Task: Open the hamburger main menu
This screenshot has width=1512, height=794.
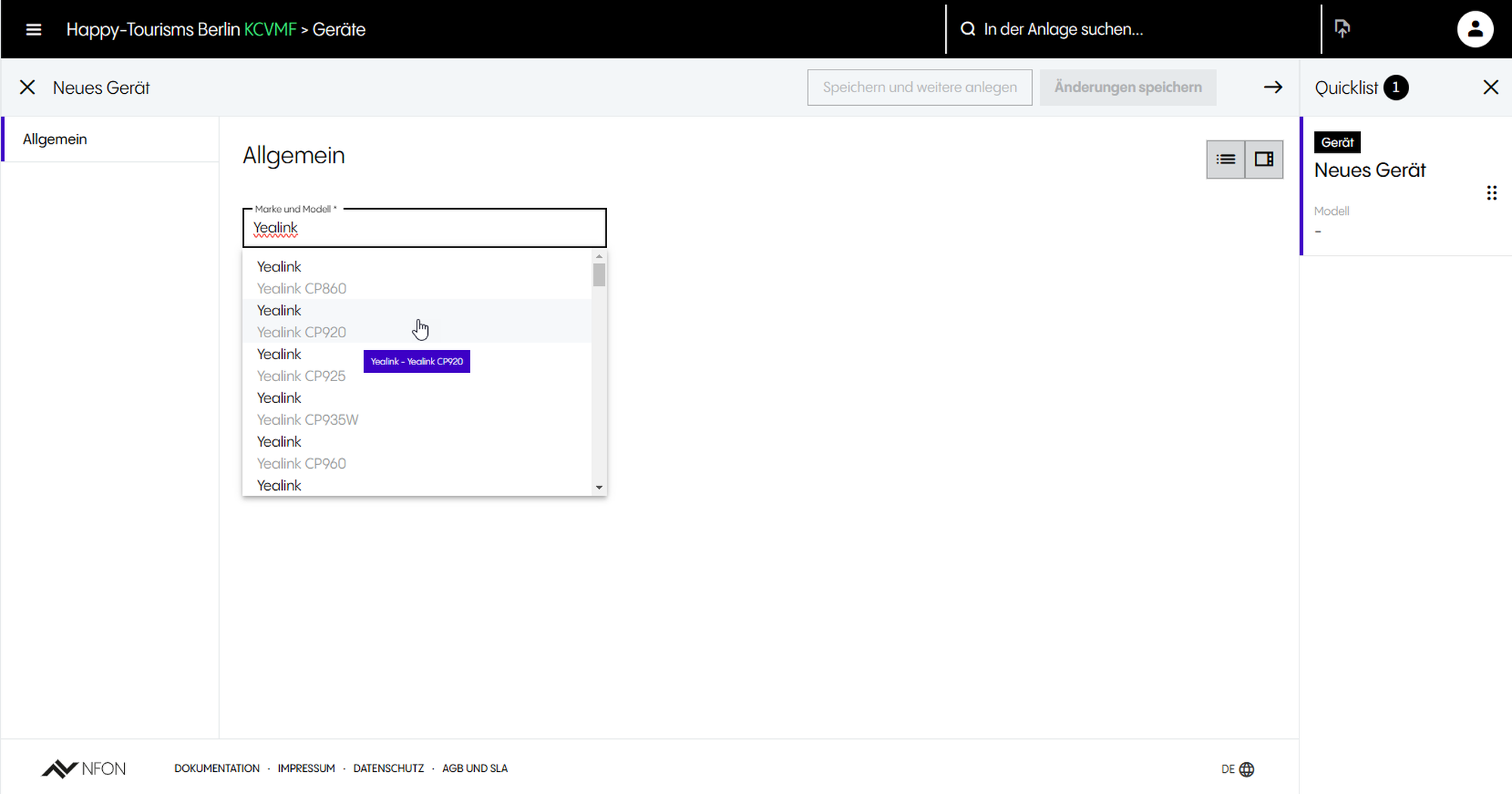Action: [33, 29]
